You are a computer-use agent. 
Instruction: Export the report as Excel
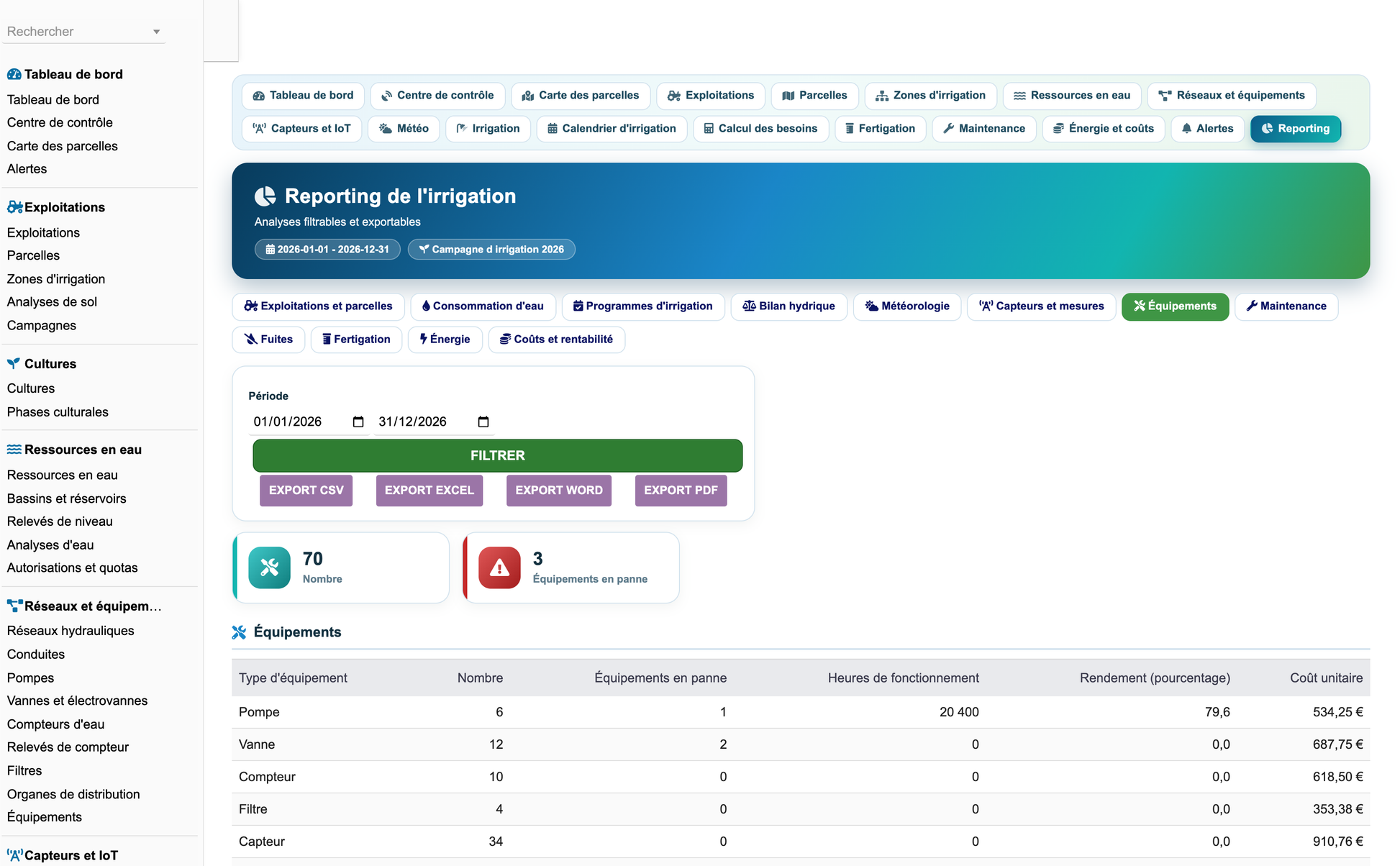pos(429,490)
